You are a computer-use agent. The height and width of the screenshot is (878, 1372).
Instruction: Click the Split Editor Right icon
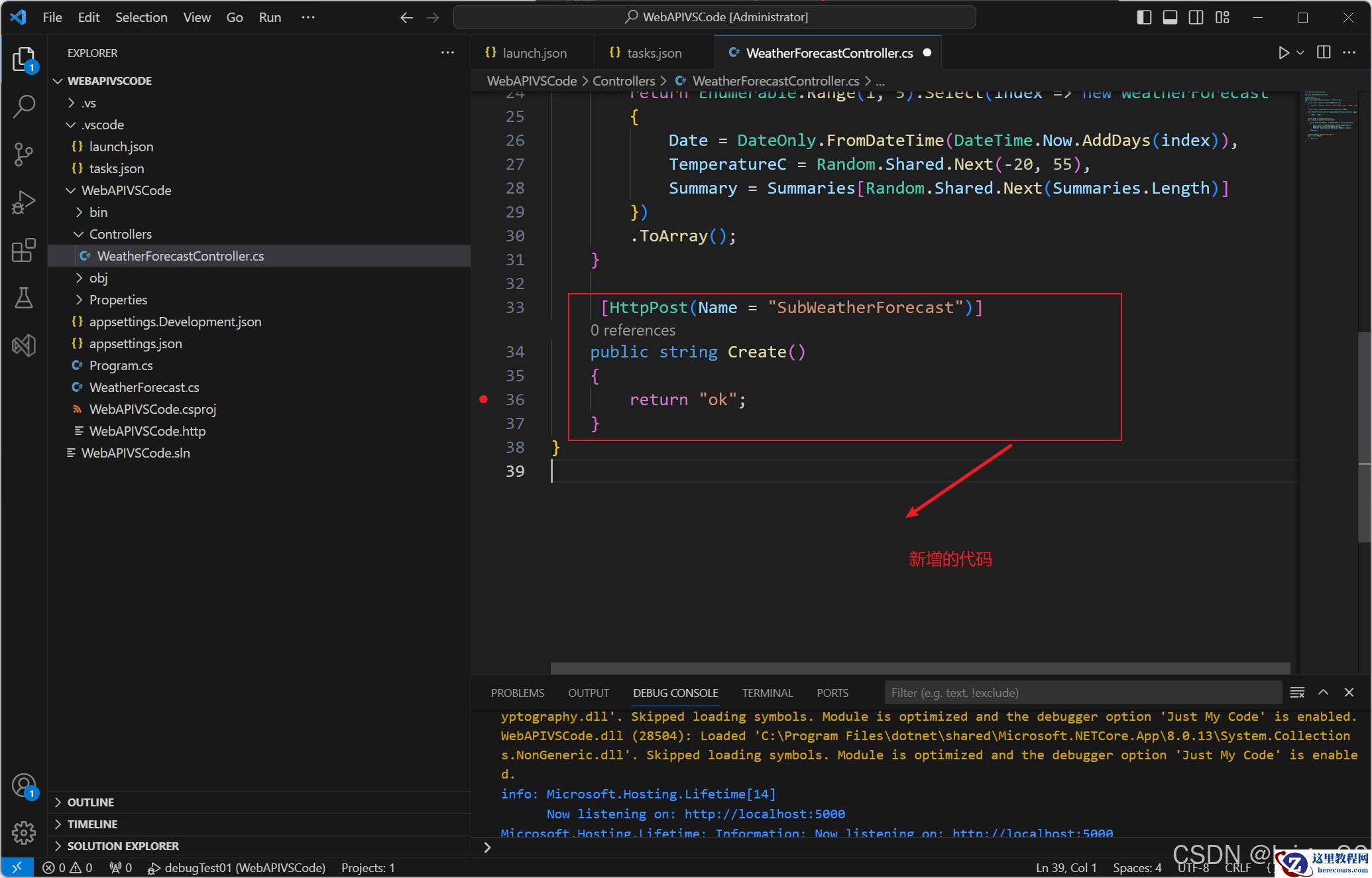tap(1323, 52)
